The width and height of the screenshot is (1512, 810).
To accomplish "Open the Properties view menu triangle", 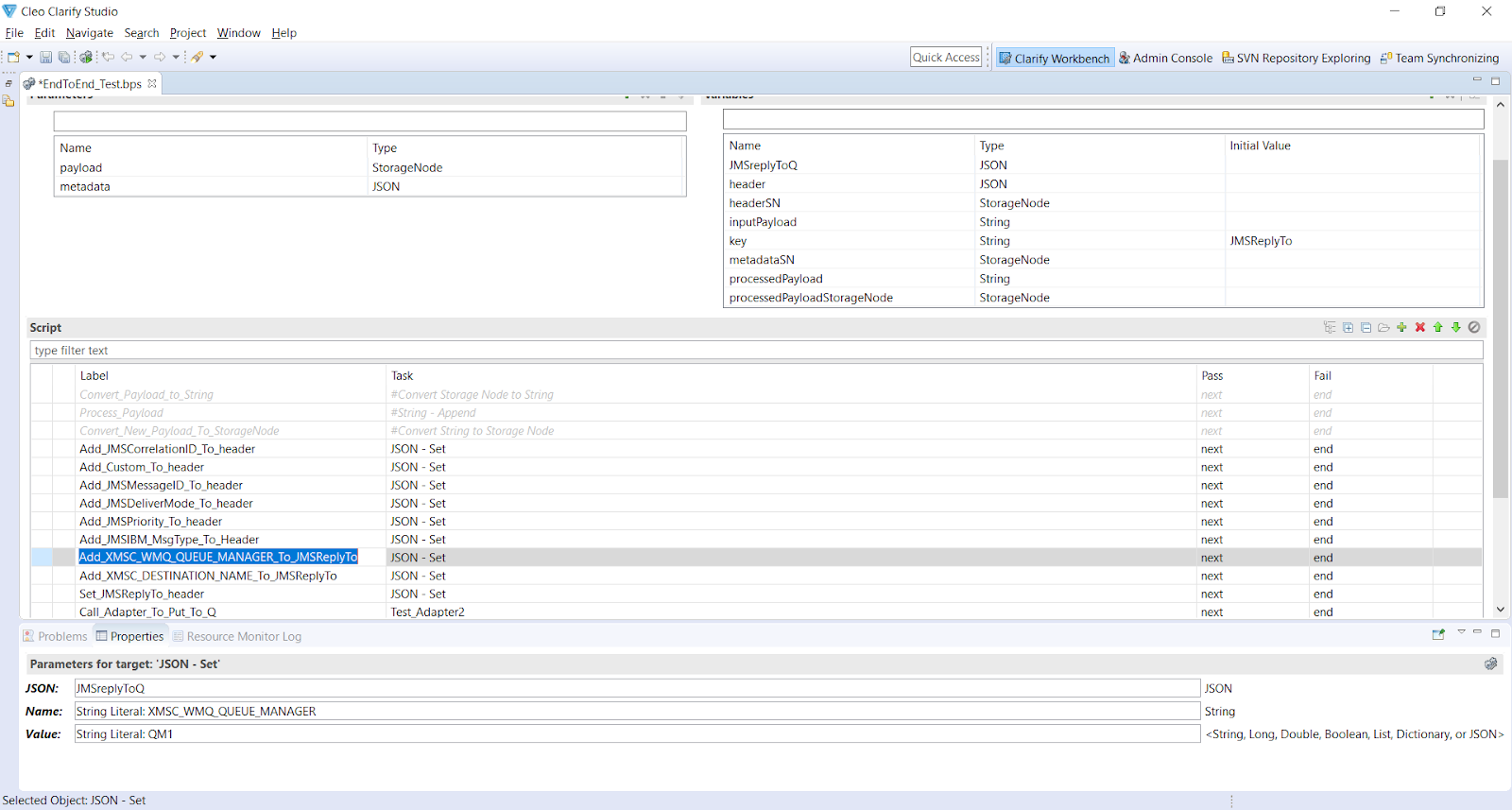I will tap(1461, 632).
